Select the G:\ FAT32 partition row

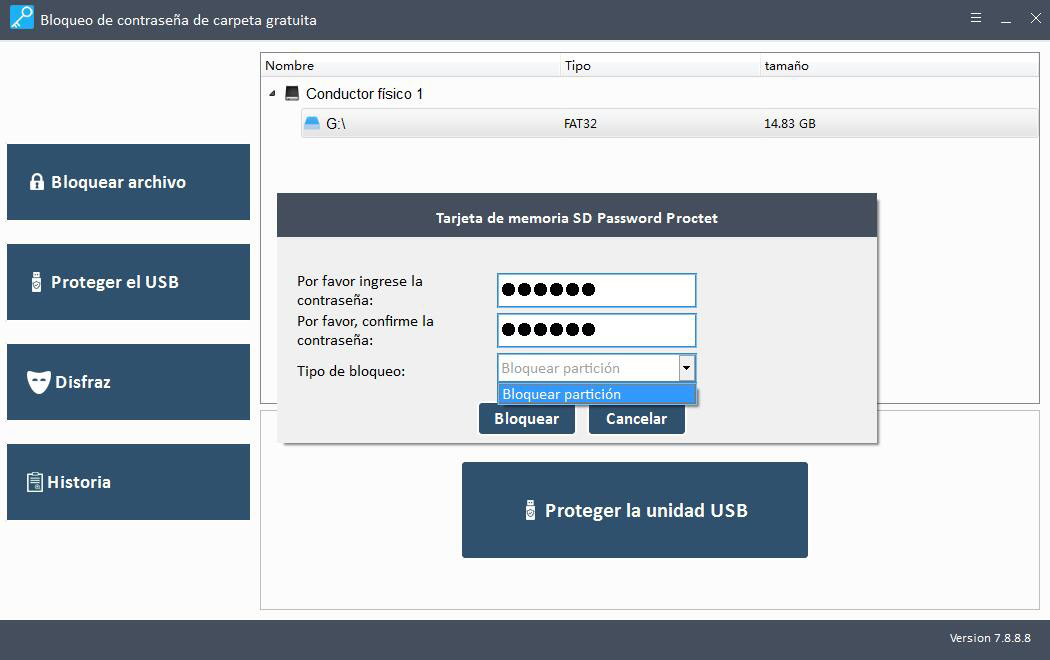[x=668, y=124]
